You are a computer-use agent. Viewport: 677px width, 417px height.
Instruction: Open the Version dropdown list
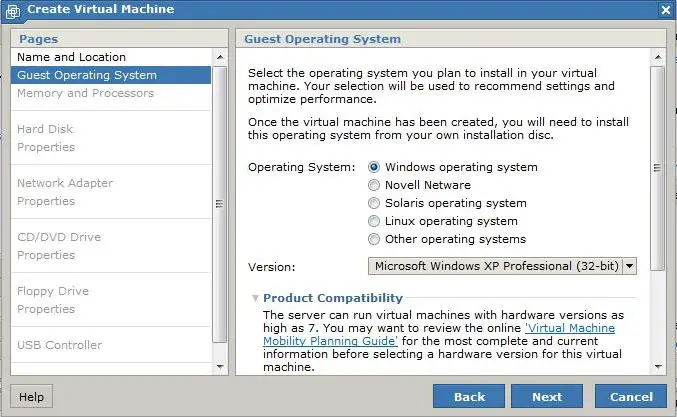click(x=502, y=266)
